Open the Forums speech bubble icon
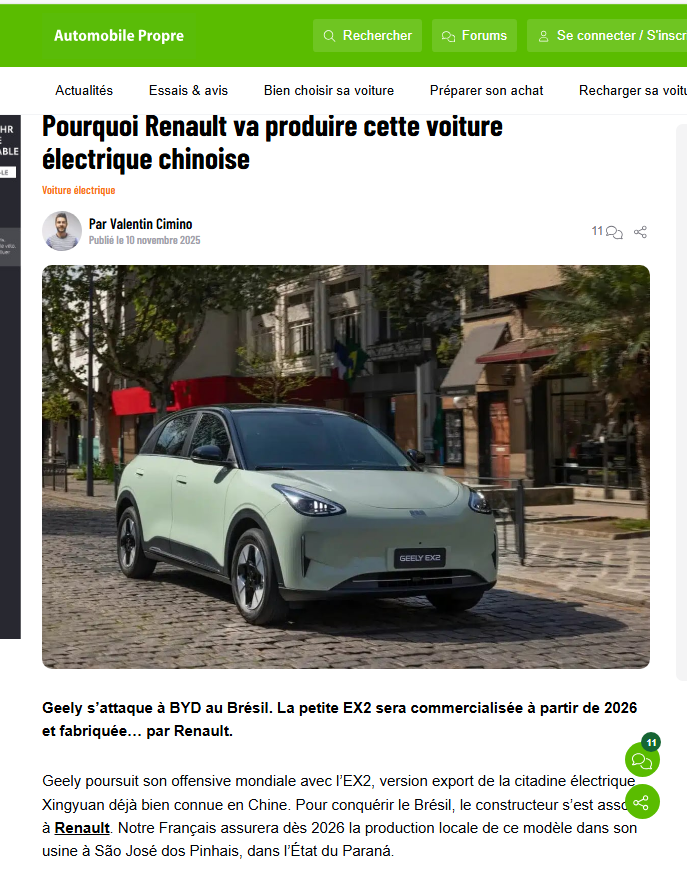The height and width of the screenshot is (883, 687). (x=448, y=37)
